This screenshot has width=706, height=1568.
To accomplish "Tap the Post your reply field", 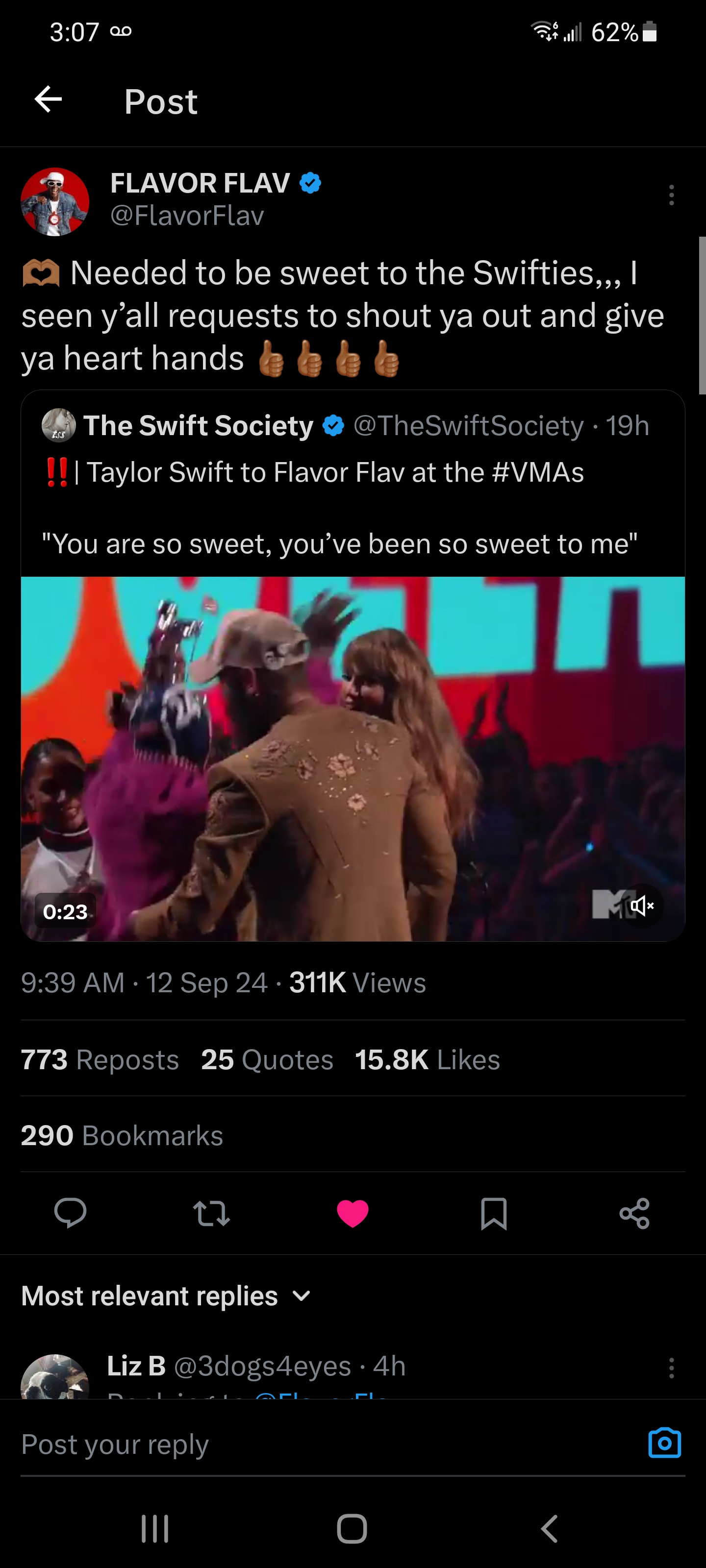I will [304, 1444].
